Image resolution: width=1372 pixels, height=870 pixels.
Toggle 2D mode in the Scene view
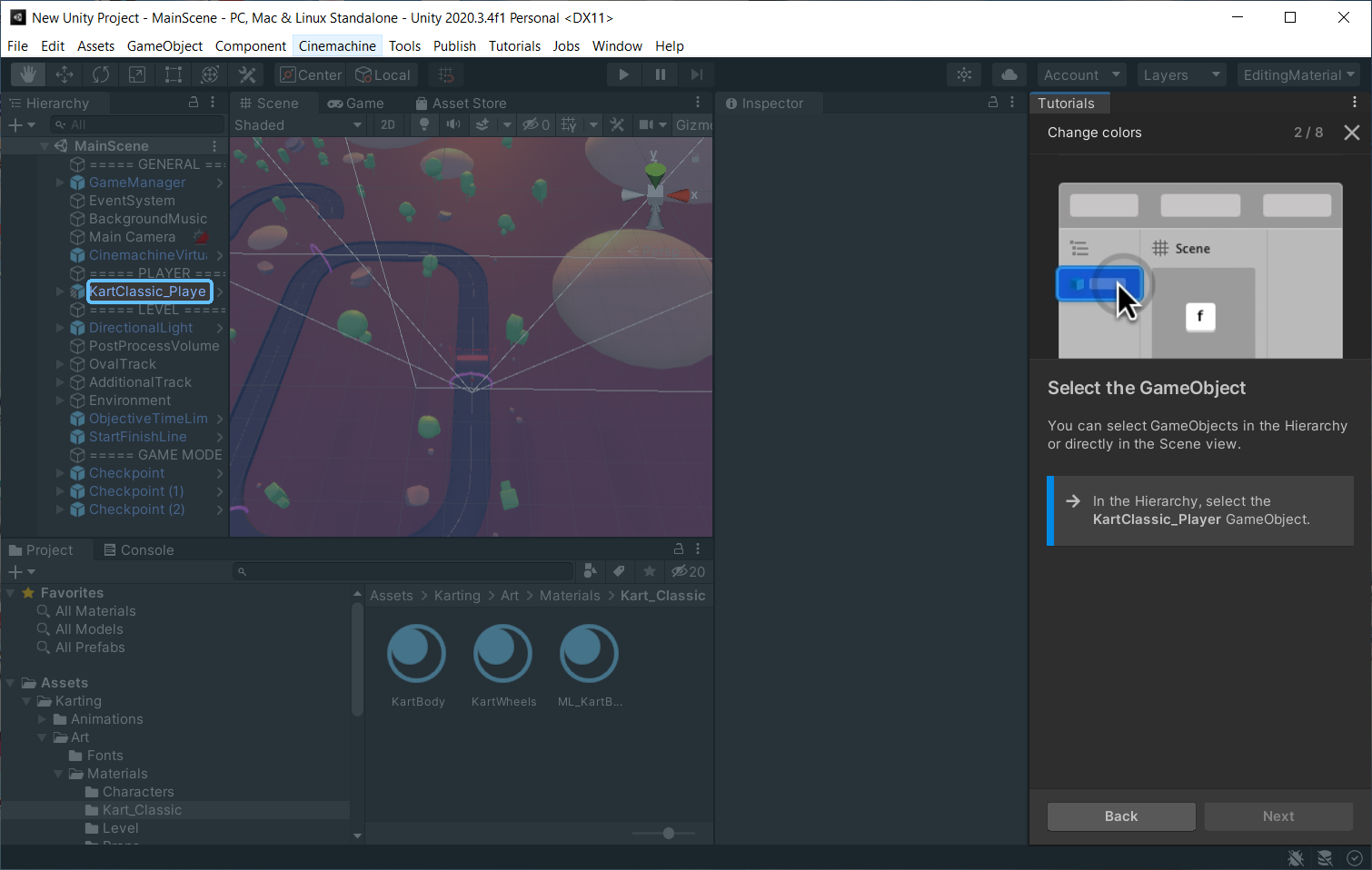click(x=388, y=124)
